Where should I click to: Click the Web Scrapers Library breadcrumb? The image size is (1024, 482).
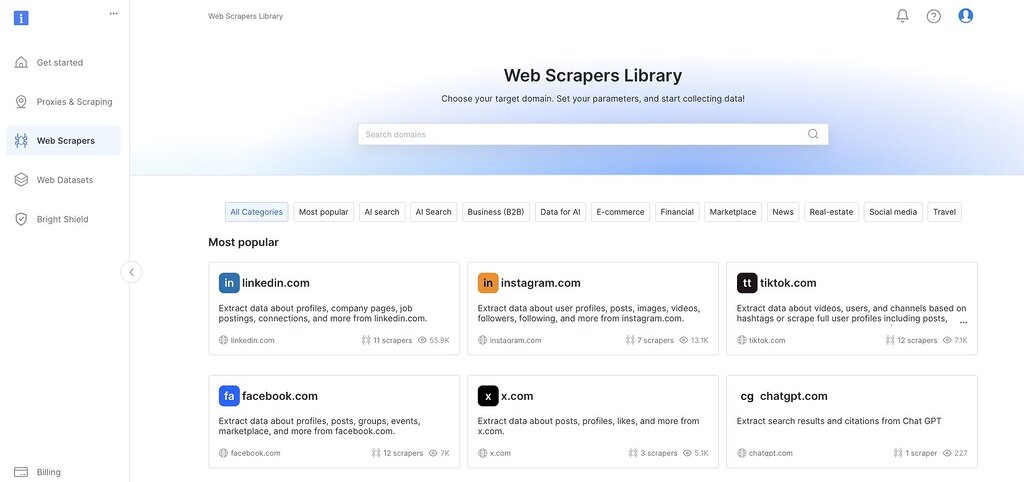(246, 16)
